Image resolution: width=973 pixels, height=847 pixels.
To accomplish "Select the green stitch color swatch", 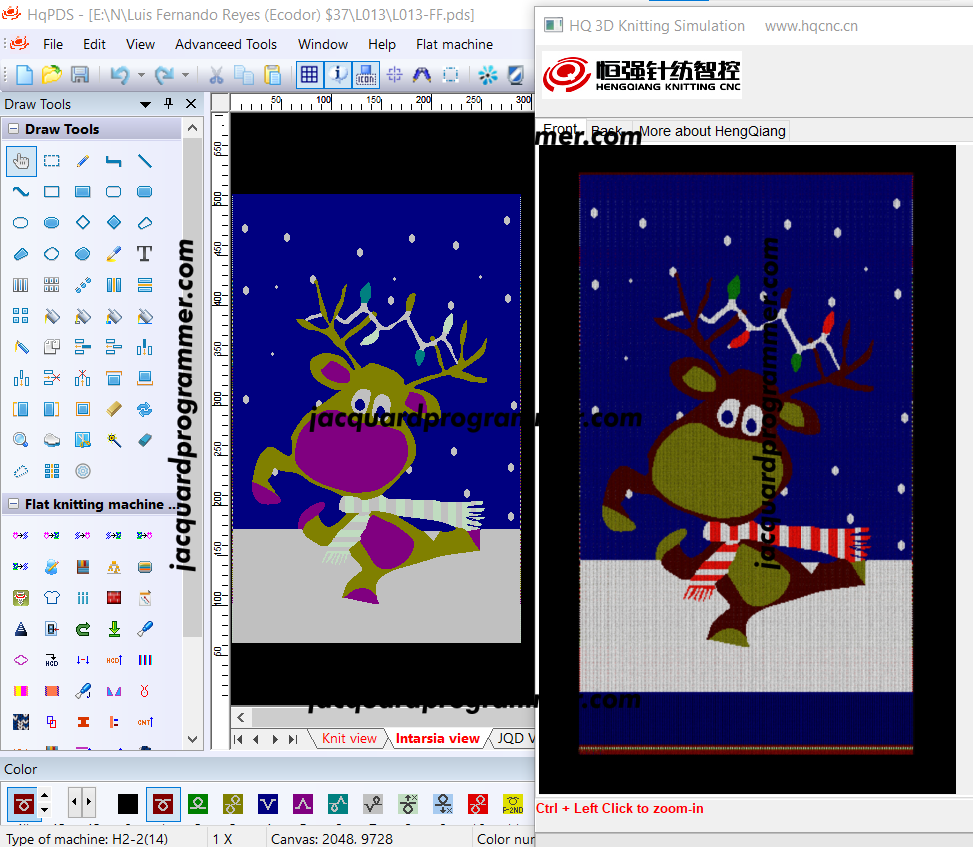I will pos(197,804).
